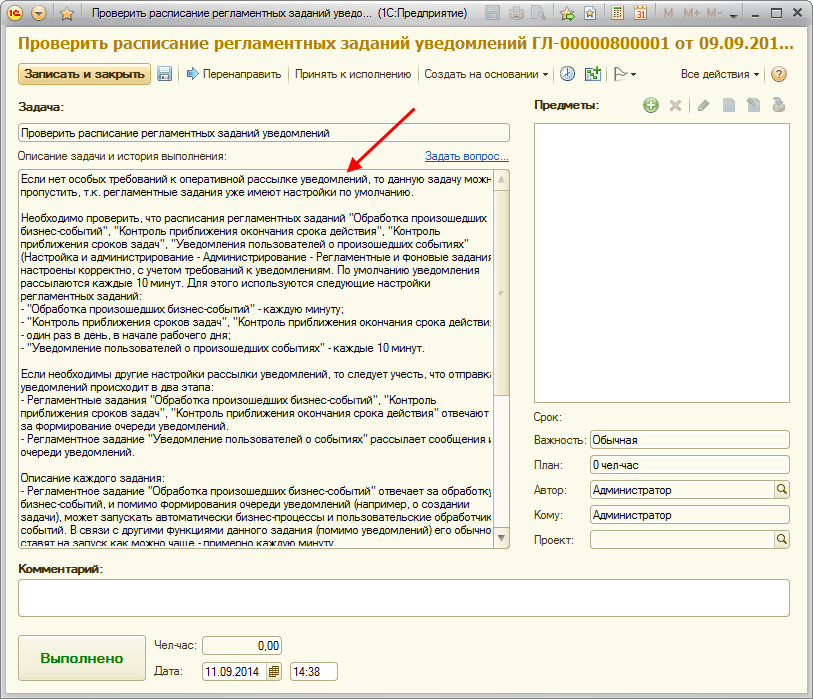Add to favorites star with arrow icon
This screenshot has width=813, height=699.
coord(567,13)
